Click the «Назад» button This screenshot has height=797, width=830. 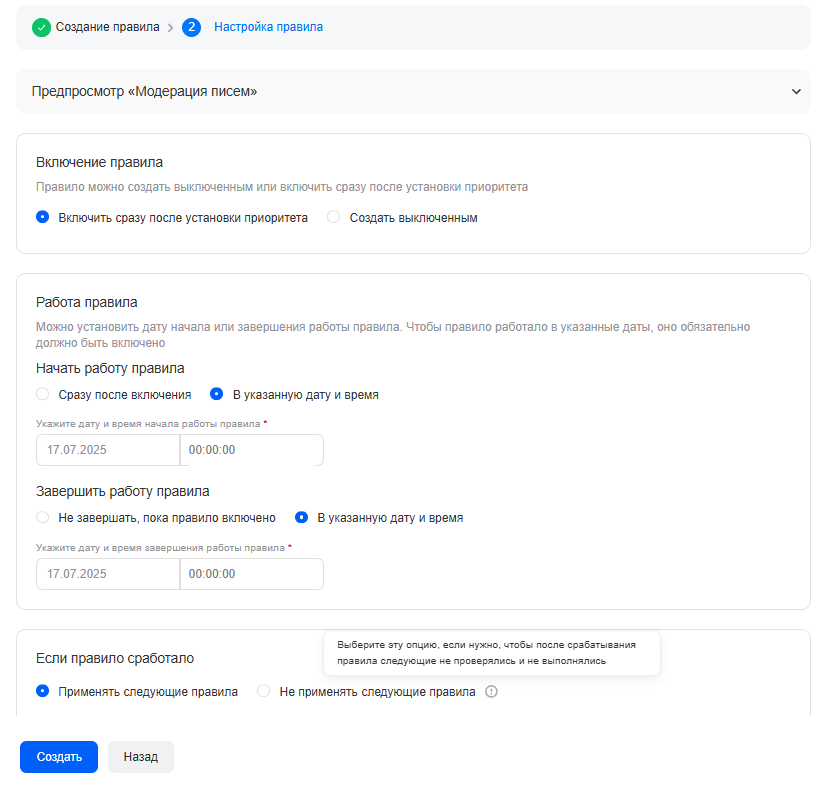click(x=141, y=757)
